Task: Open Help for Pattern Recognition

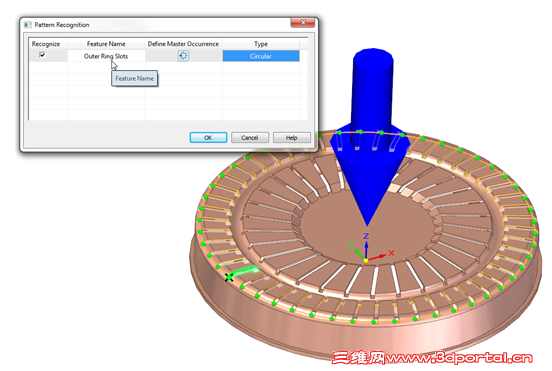Action: (291, 138)
